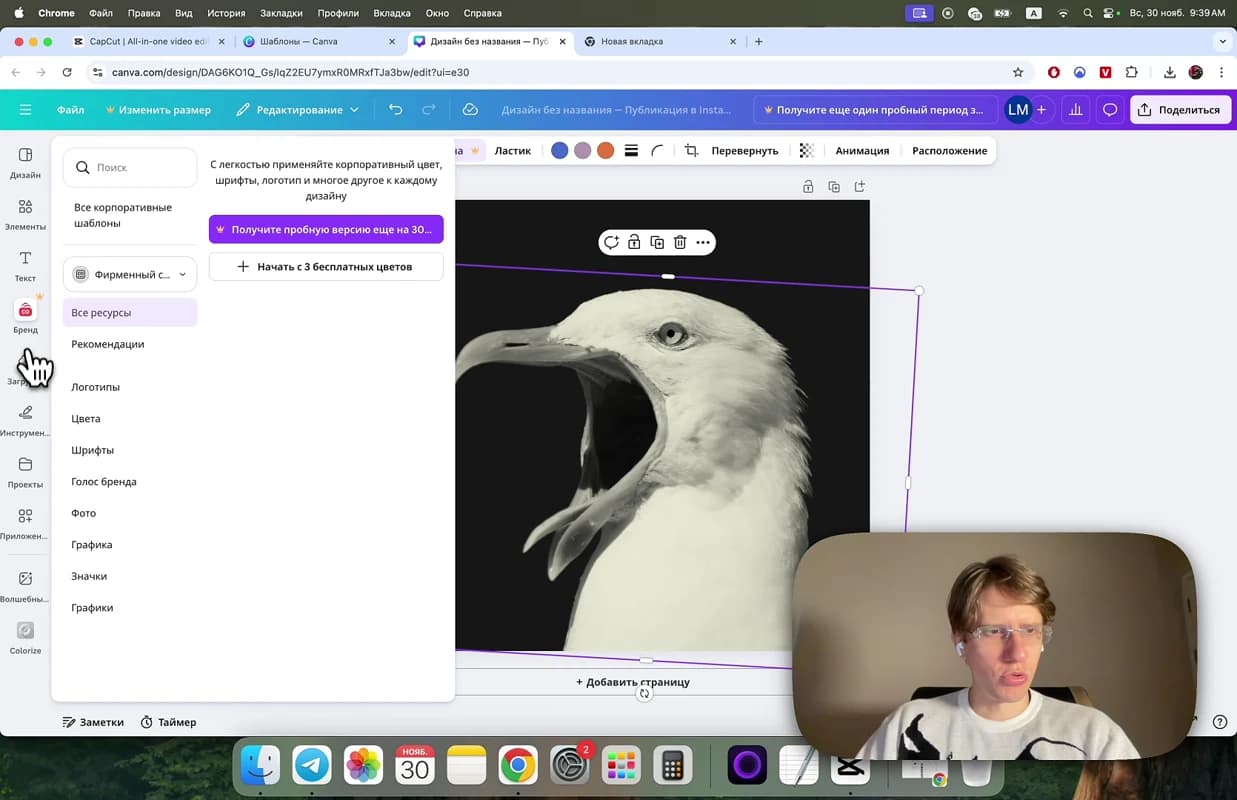Click Начать с 3 бесплатных цветов
The image size is (1237, 800).
coord(326,267)
